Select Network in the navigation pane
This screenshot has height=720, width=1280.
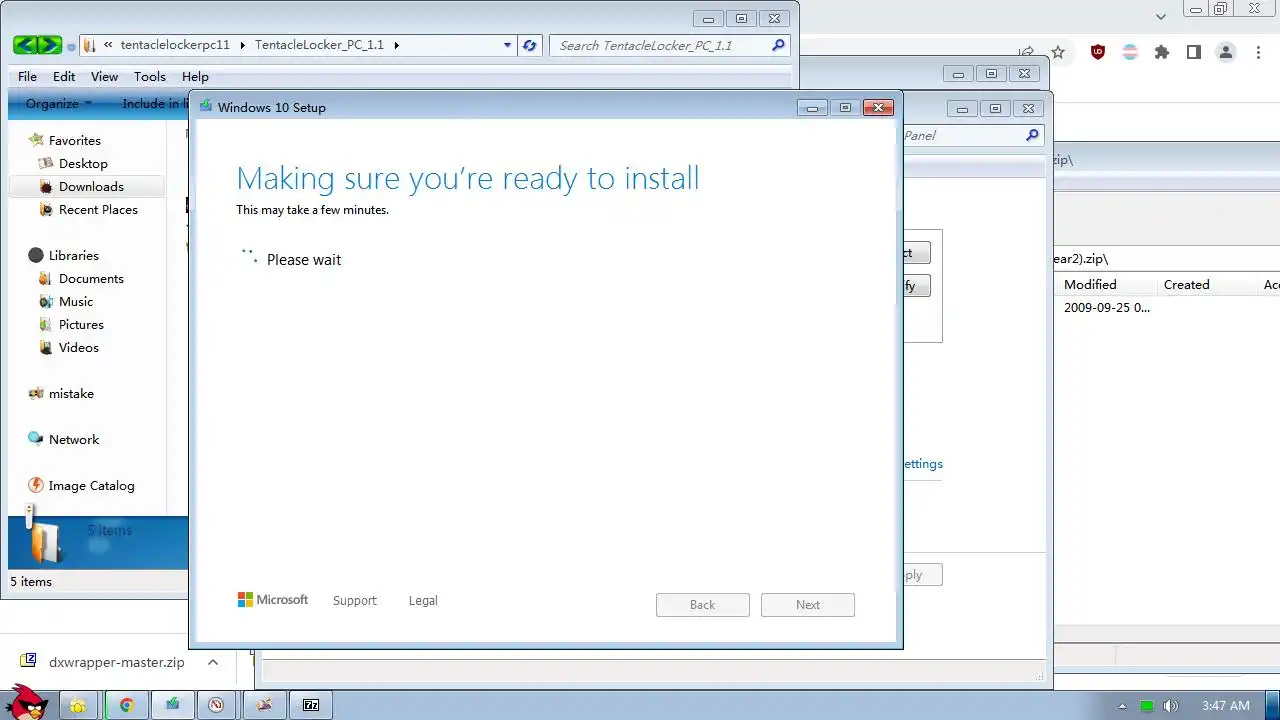(x=74, y=440)
